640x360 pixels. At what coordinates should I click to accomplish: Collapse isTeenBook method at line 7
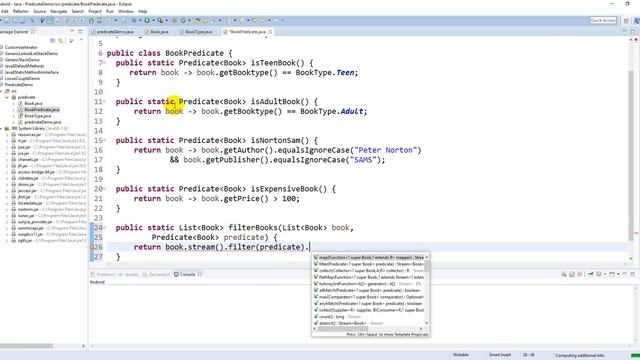coord(105,63)
